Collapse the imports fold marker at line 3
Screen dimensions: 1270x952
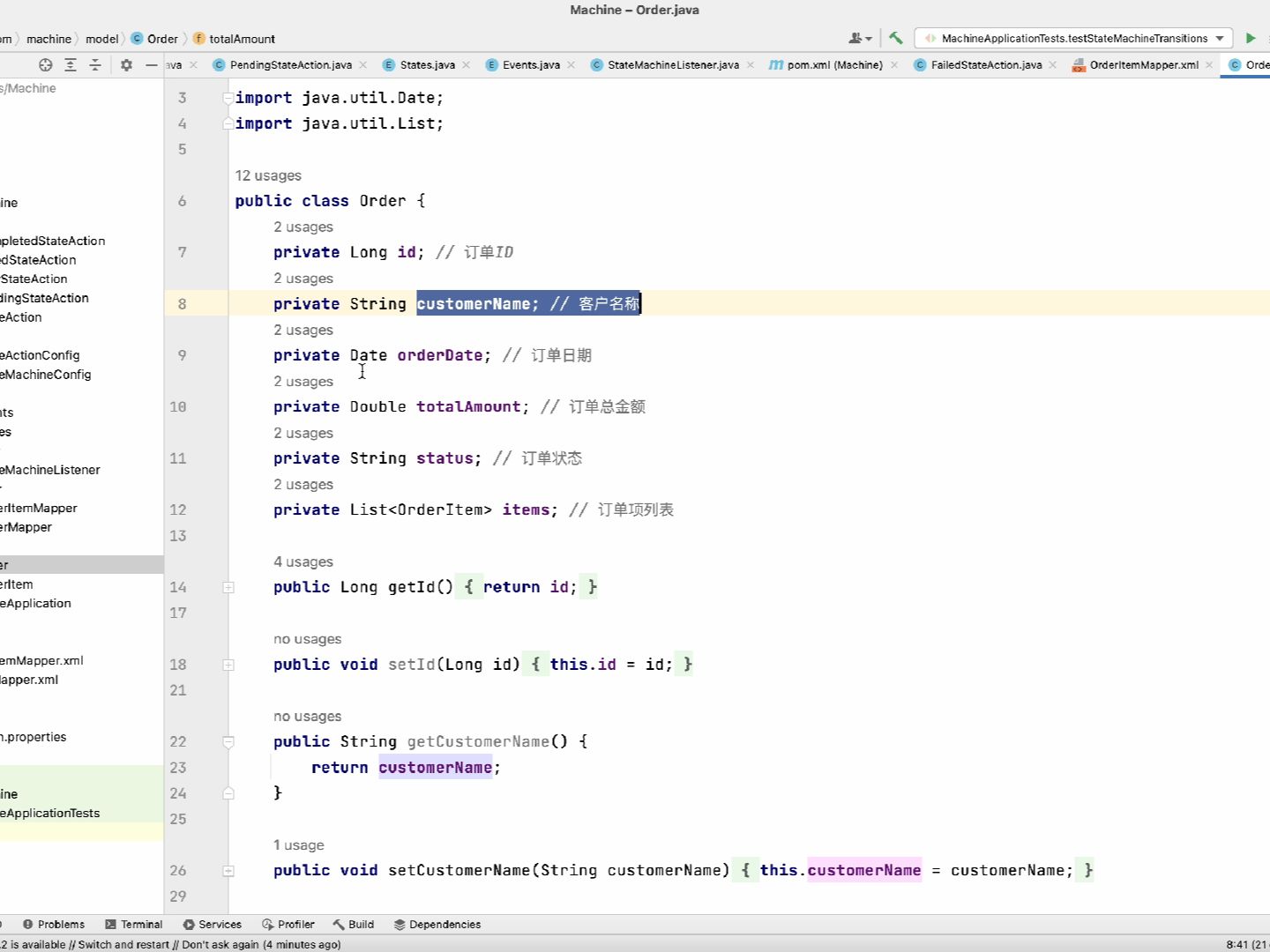[x=228, y=98]
